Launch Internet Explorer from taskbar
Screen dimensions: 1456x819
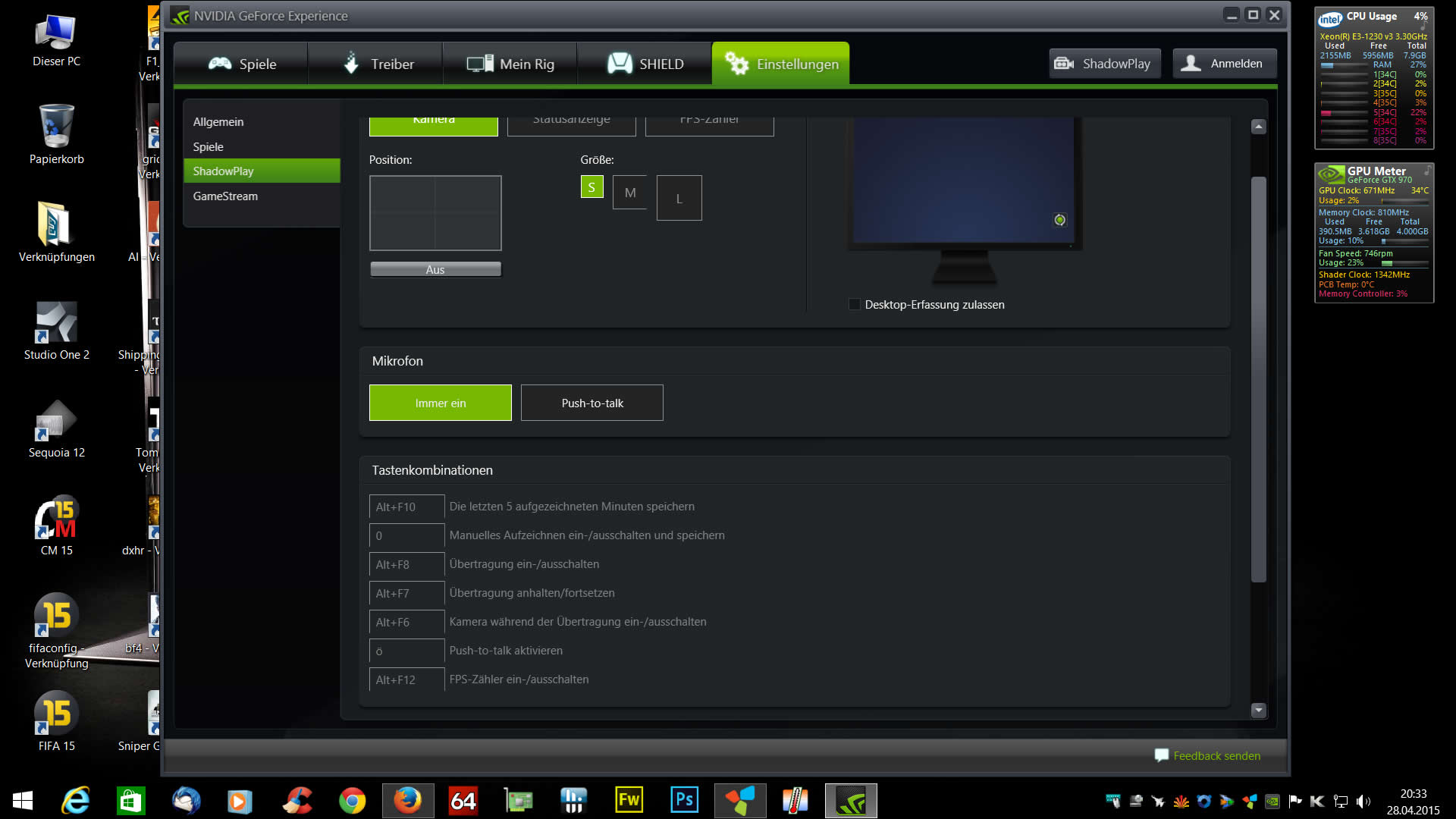coord(76,801)
